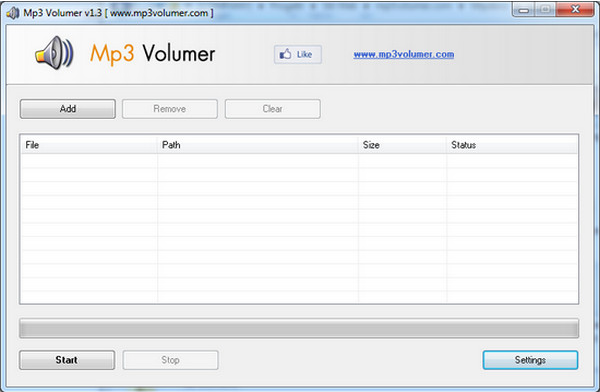Open the www.mp3volumer.com link
The image size is (600, 392).
pos(404,54)
